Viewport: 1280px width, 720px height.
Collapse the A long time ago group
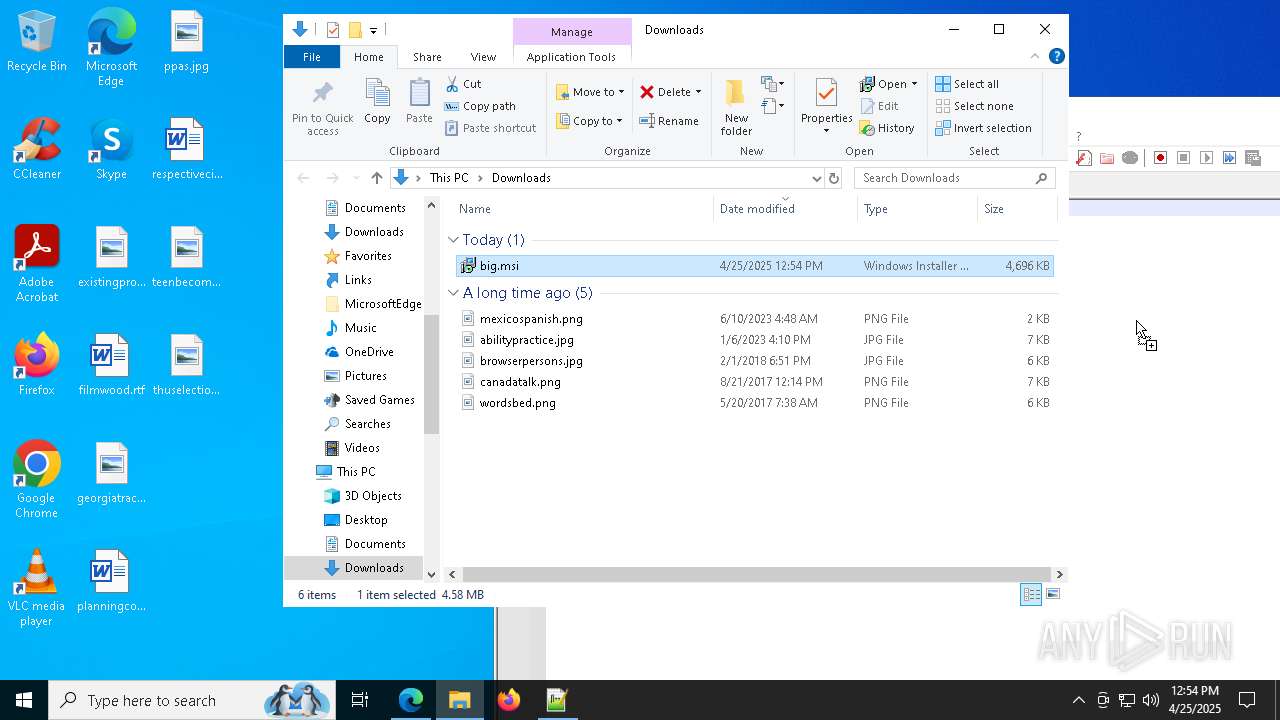click(x=453, y=293)
